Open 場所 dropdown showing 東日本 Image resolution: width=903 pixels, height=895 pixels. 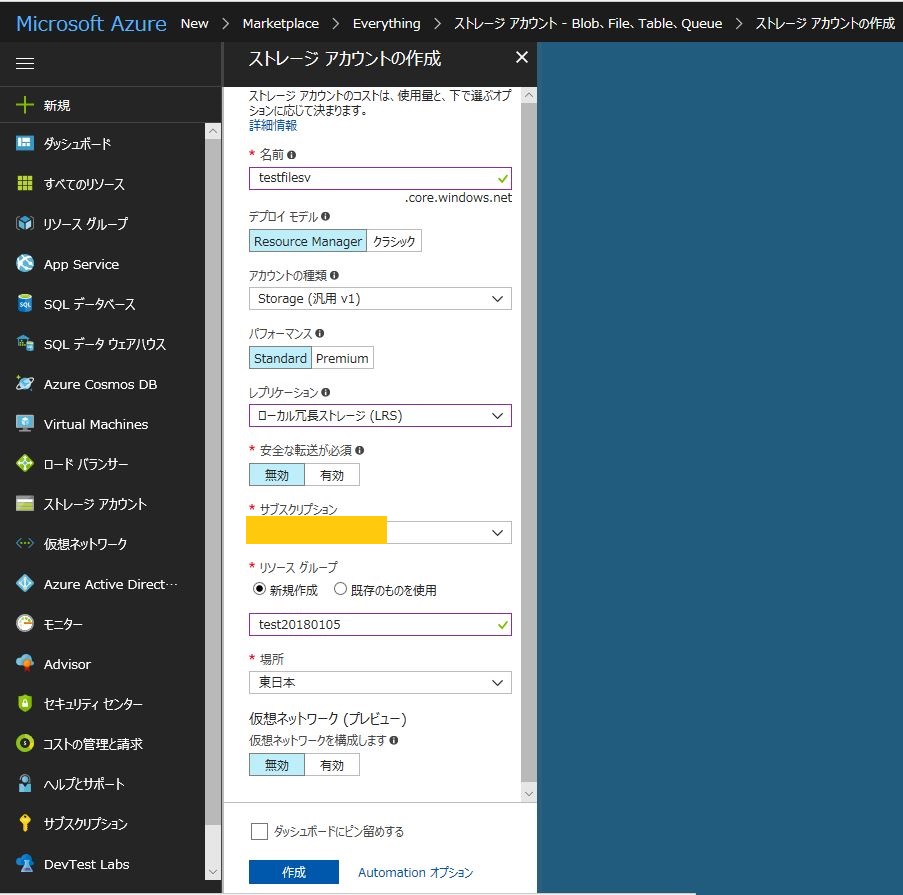(380, 682)
